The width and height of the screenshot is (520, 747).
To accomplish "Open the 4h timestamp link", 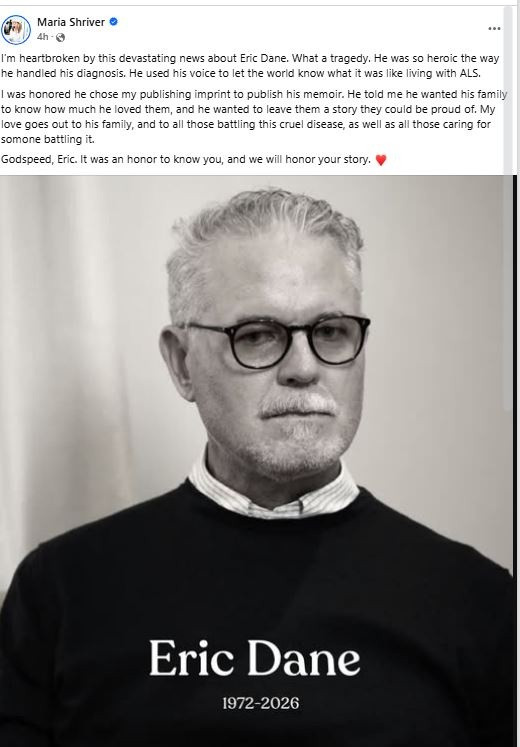I will coord(42,37).
